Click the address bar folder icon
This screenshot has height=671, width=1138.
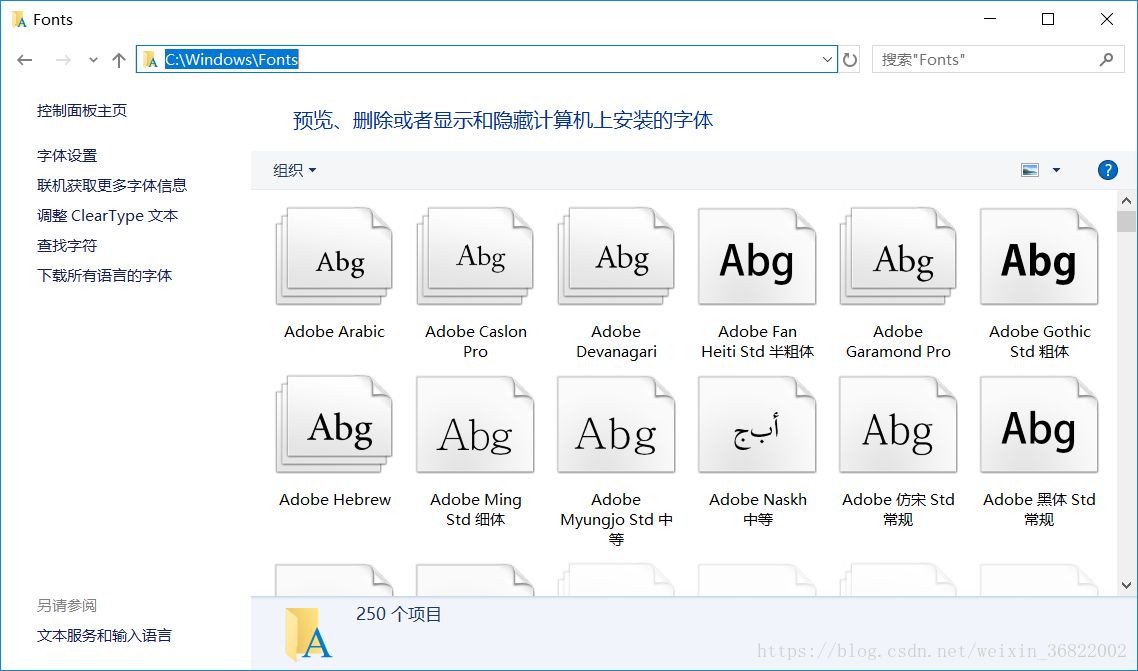[150, 59]
